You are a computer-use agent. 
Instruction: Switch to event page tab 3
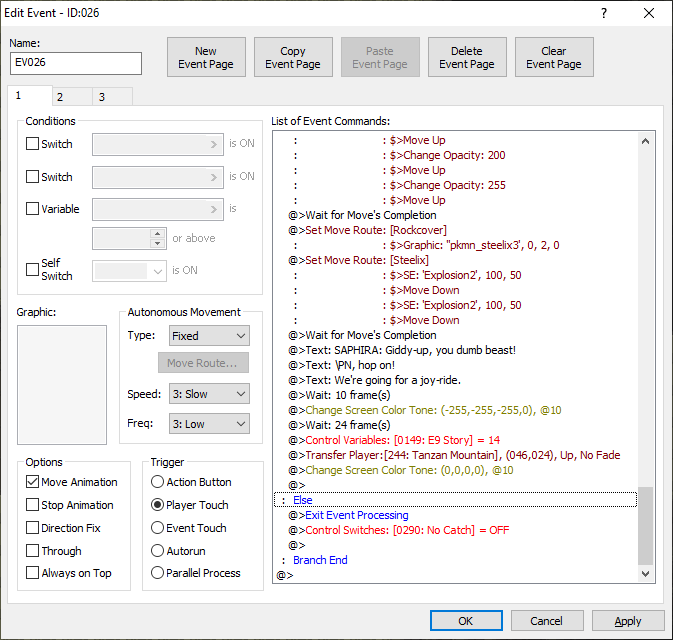pos(101,97)
